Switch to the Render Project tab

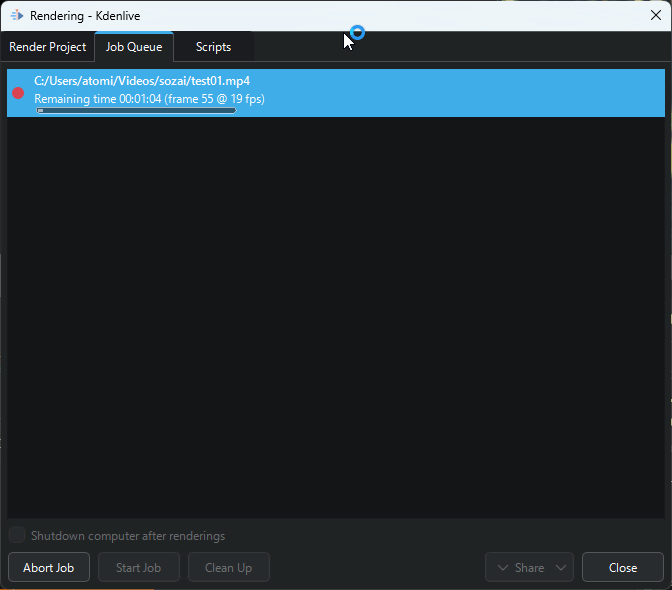pyautogui.click(x=47, y=47)
